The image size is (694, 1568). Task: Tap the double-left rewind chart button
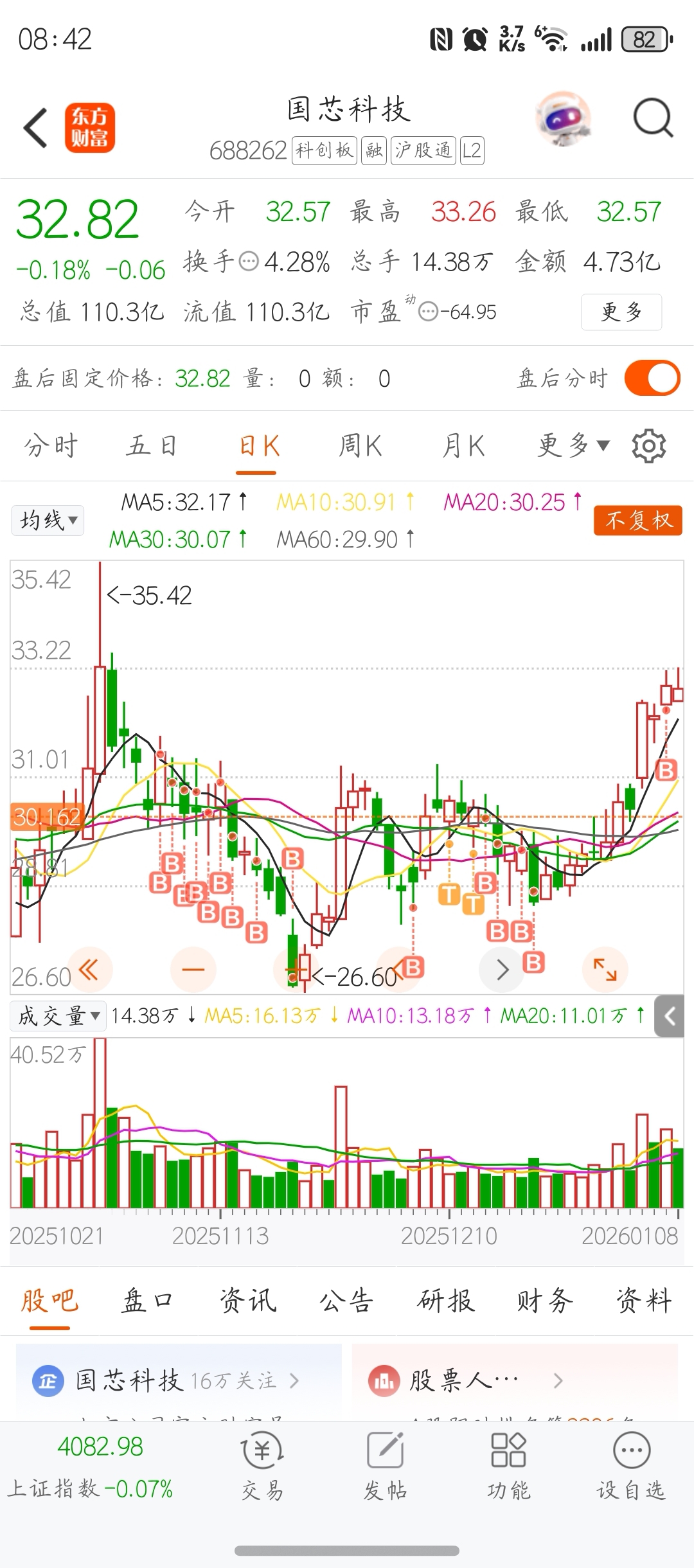coord(89,970)
